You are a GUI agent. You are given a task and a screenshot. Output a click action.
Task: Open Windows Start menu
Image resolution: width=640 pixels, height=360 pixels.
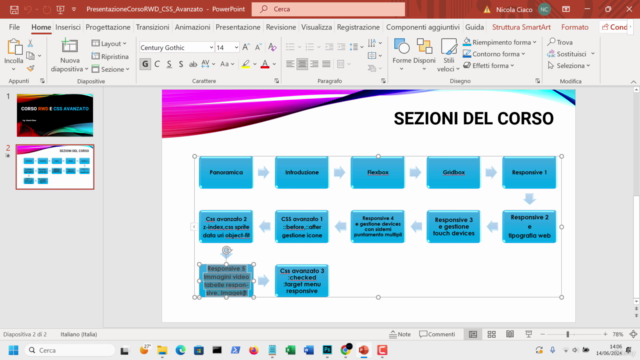(13, 350)
